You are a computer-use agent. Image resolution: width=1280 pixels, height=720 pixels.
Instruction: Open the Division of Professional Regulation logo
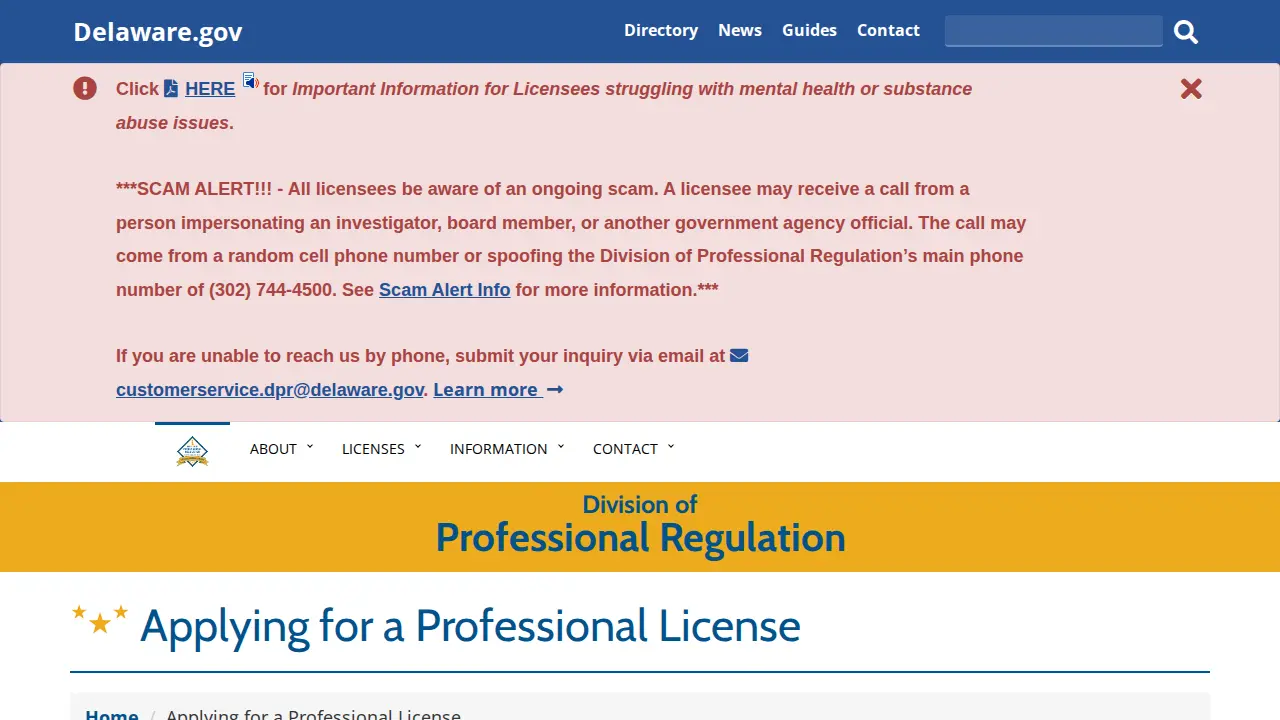(192, 451)
